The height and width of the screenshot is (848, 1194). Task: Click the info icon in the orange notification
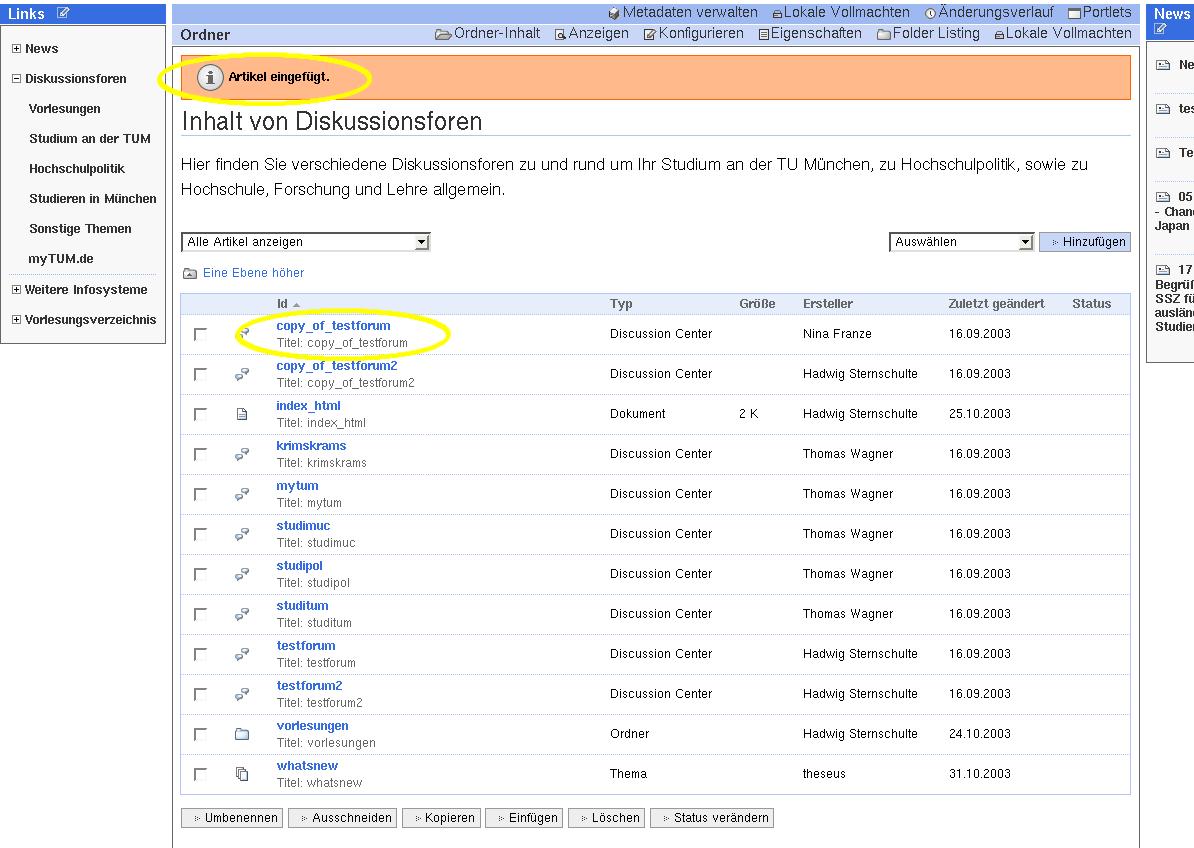click(x=210, y=77)
